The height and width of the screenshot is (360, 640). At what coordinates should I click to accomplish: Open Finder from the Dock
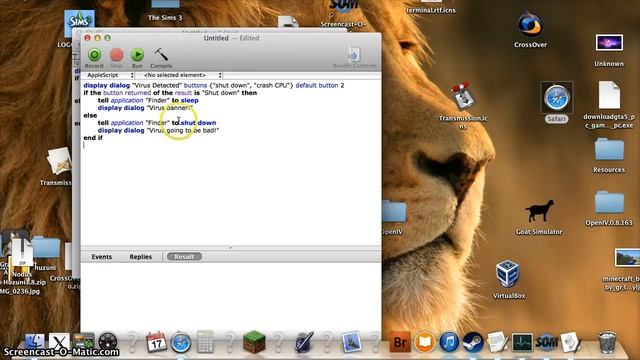35,342
